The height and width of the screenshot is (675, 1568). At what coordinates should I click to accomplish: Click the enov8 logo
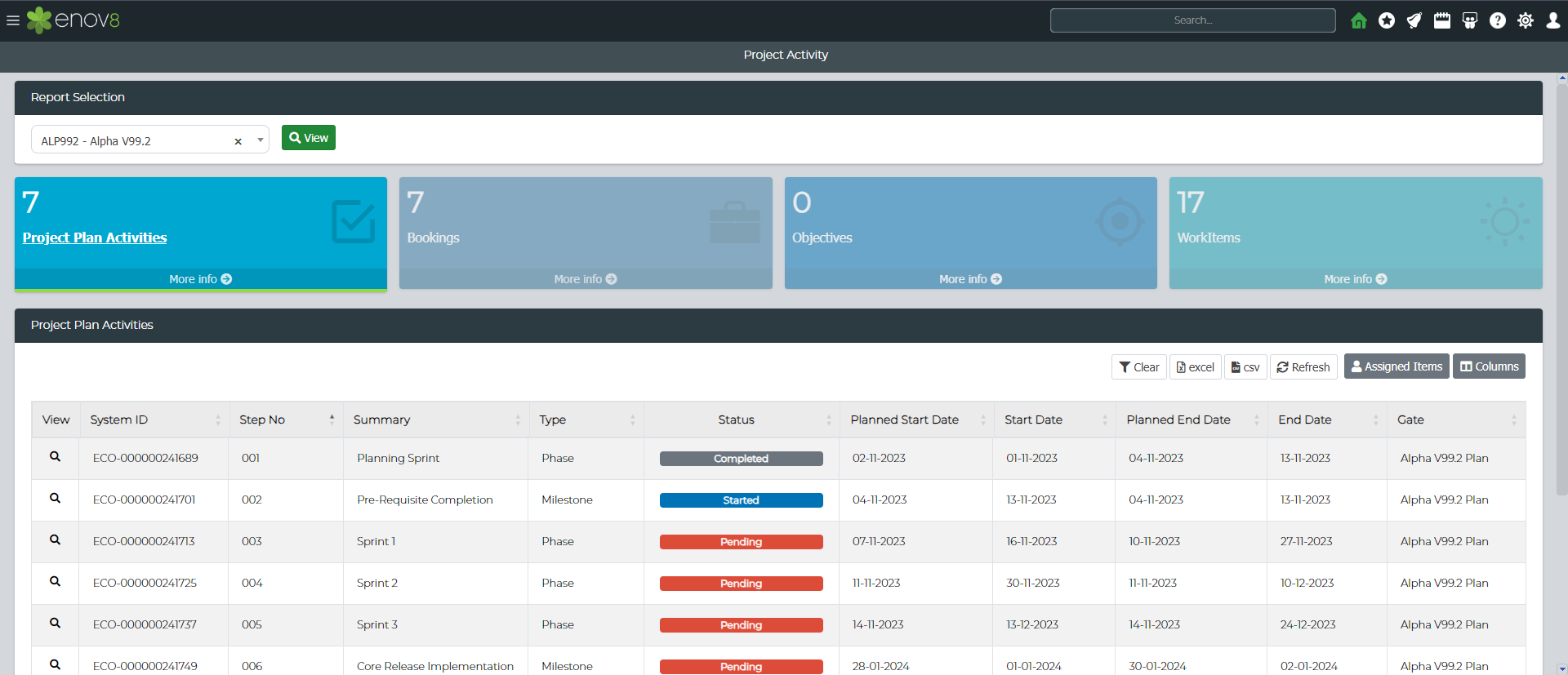(73, 20)
